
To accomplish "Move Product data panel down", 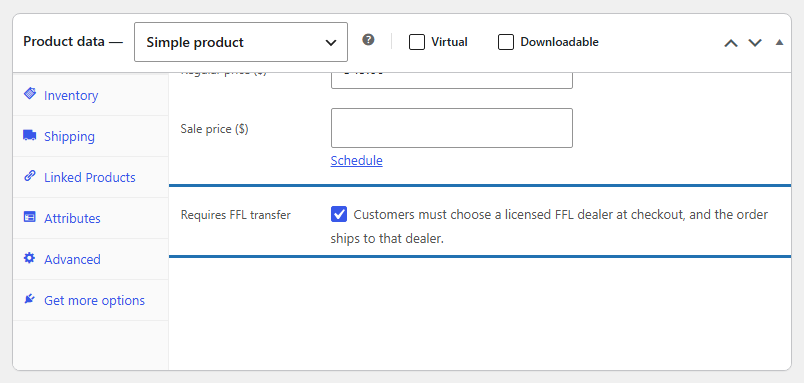I will (x=755, y=43).
